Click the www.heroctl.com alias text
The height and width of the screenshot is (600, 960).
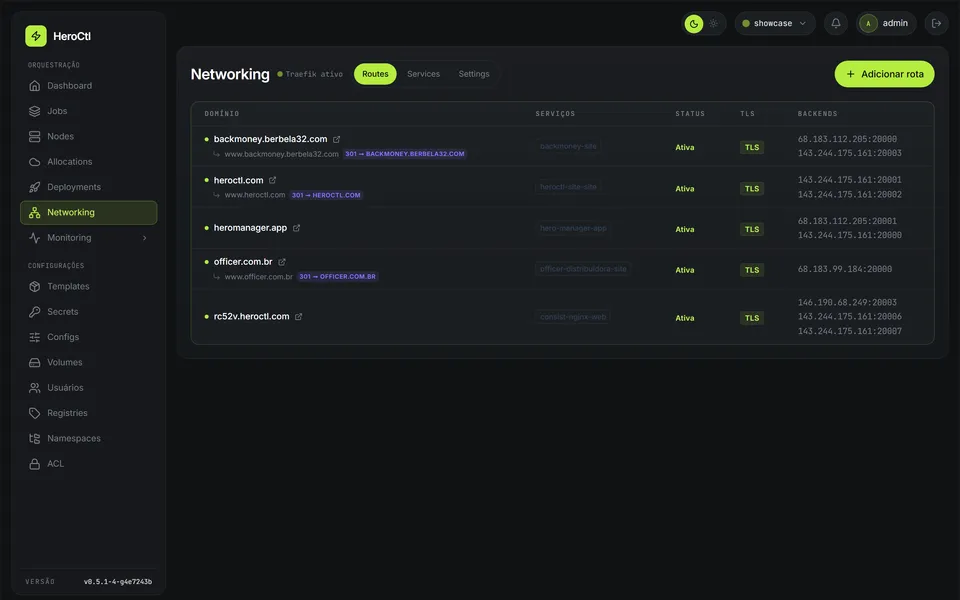click(x=255, y=195)
